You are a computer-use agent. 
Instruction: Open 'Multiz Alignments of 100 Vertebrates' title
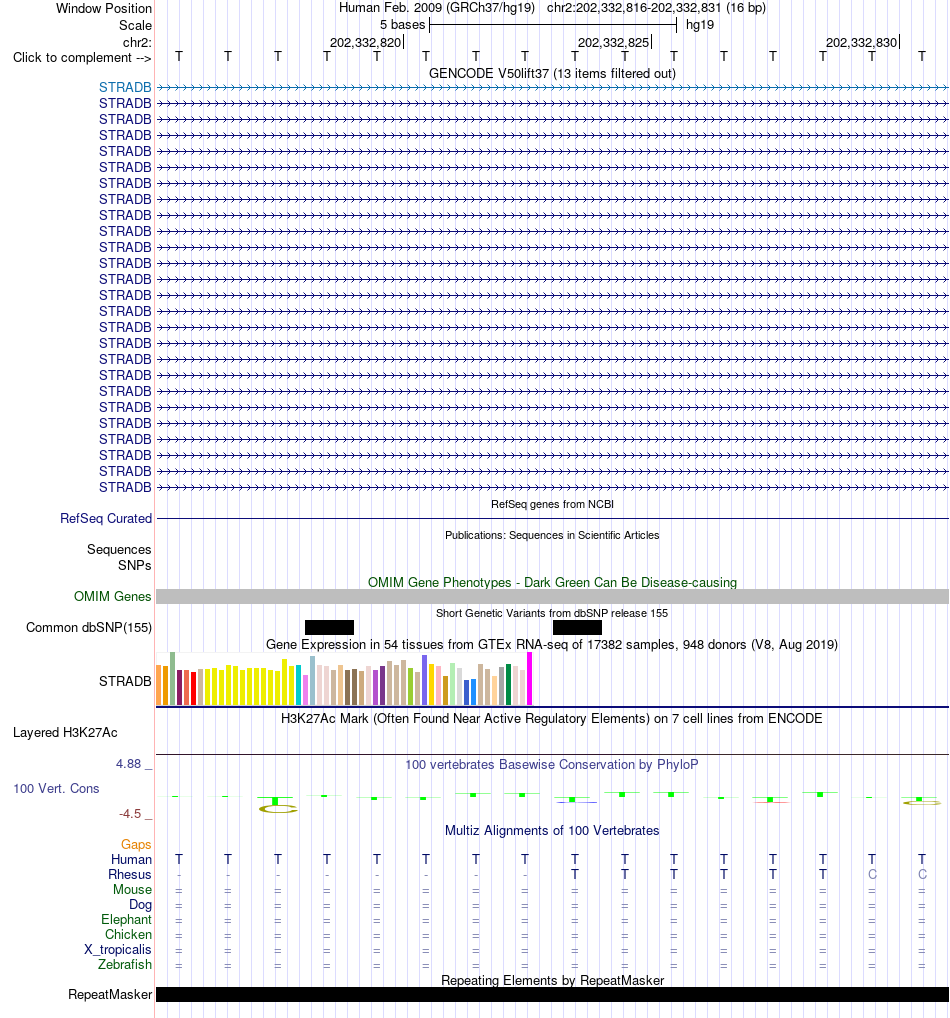point(552,830)
